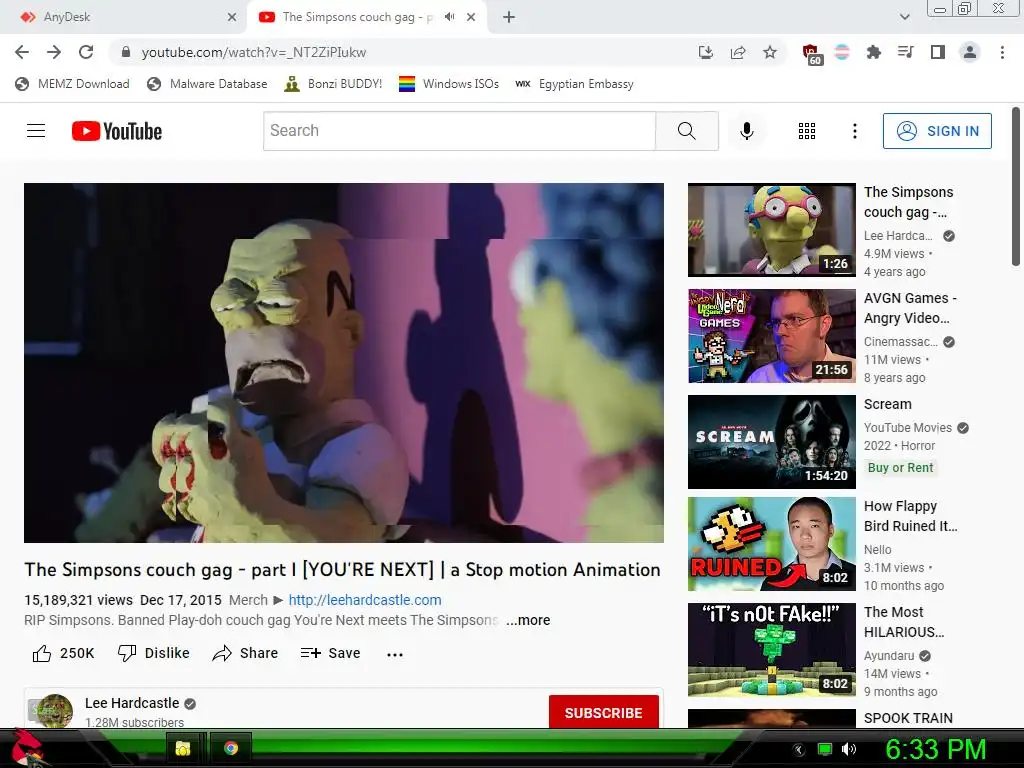Click the Dislike button
The height and width of the screenshot is (768, 1024).
coord(153,653)
